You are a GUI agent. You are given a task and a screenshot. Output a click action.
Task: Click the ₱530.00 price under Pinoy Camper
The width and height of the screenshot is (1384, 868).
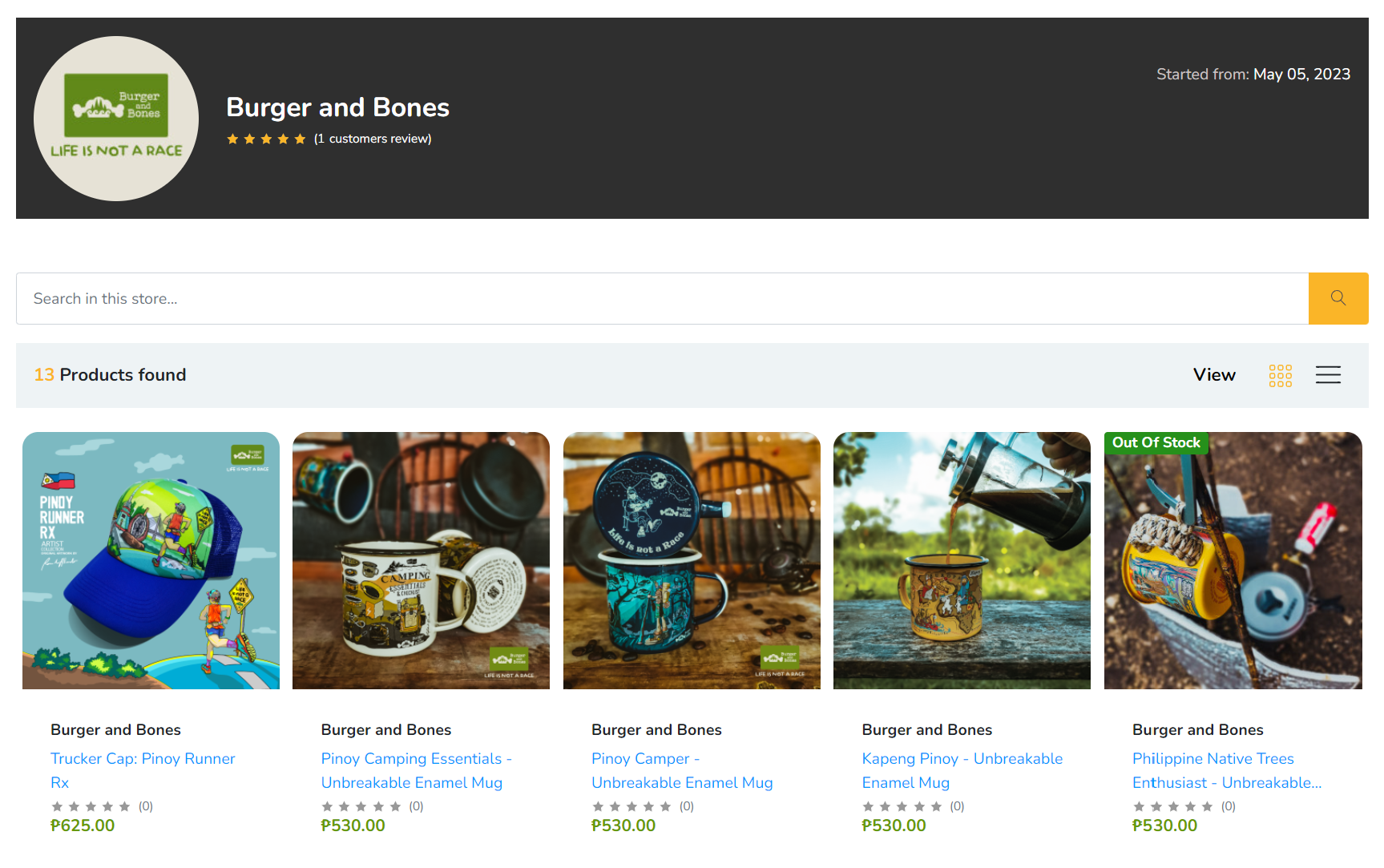623,826
